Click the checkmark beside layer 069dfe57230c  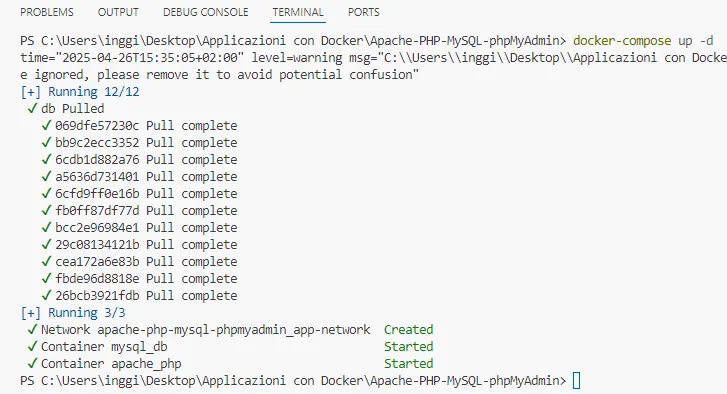coord(46,126)
